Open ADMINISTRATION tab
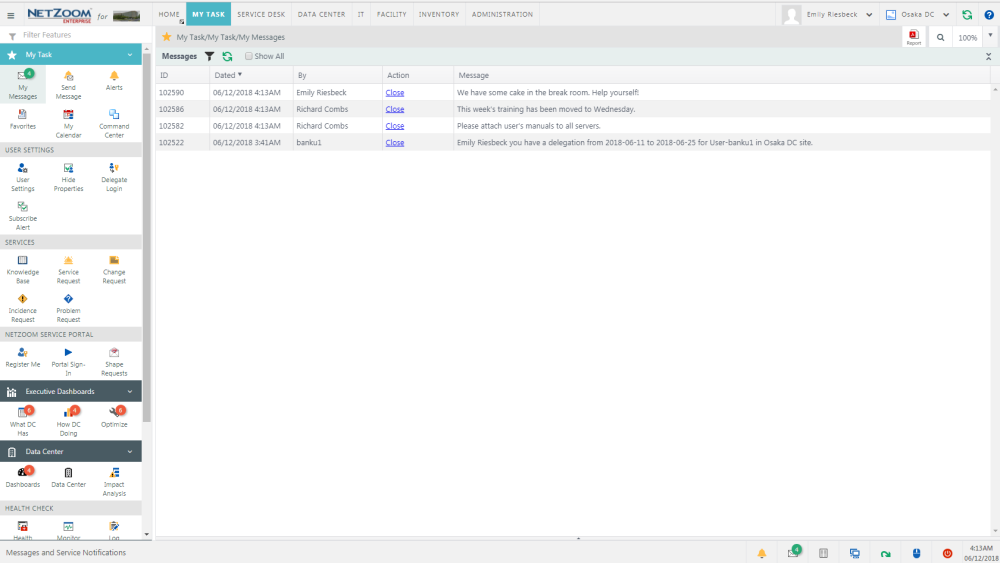Image resolution: width=1000 pixels, height=563 pixels. [503, 14]
